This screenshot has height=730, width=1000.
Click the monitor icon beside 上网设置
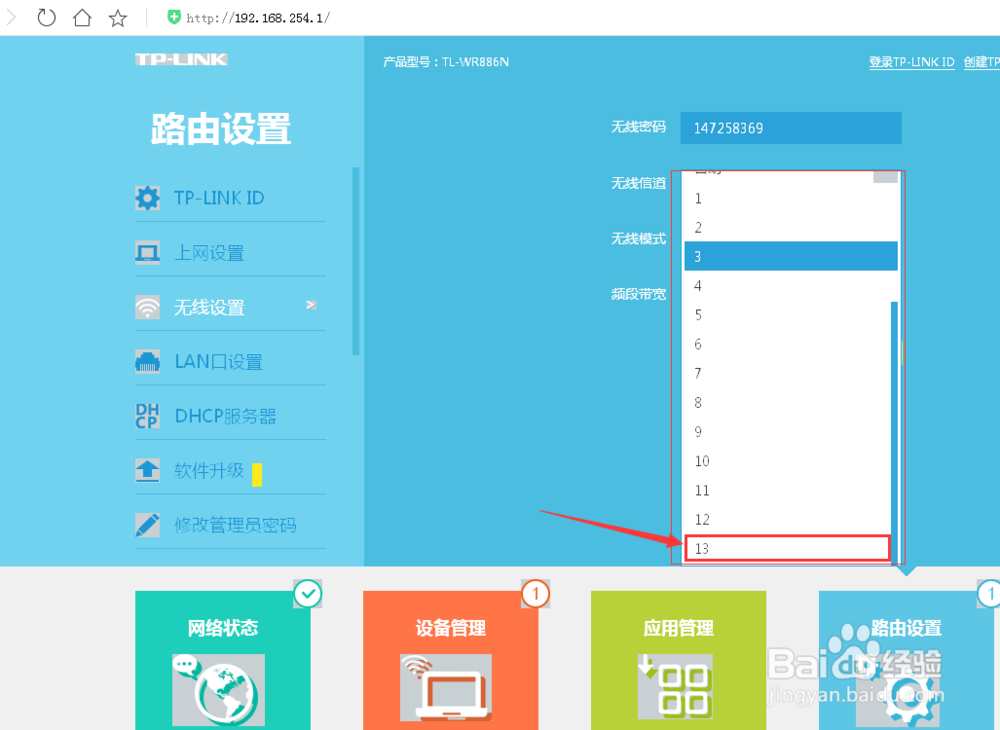[147, 253]
